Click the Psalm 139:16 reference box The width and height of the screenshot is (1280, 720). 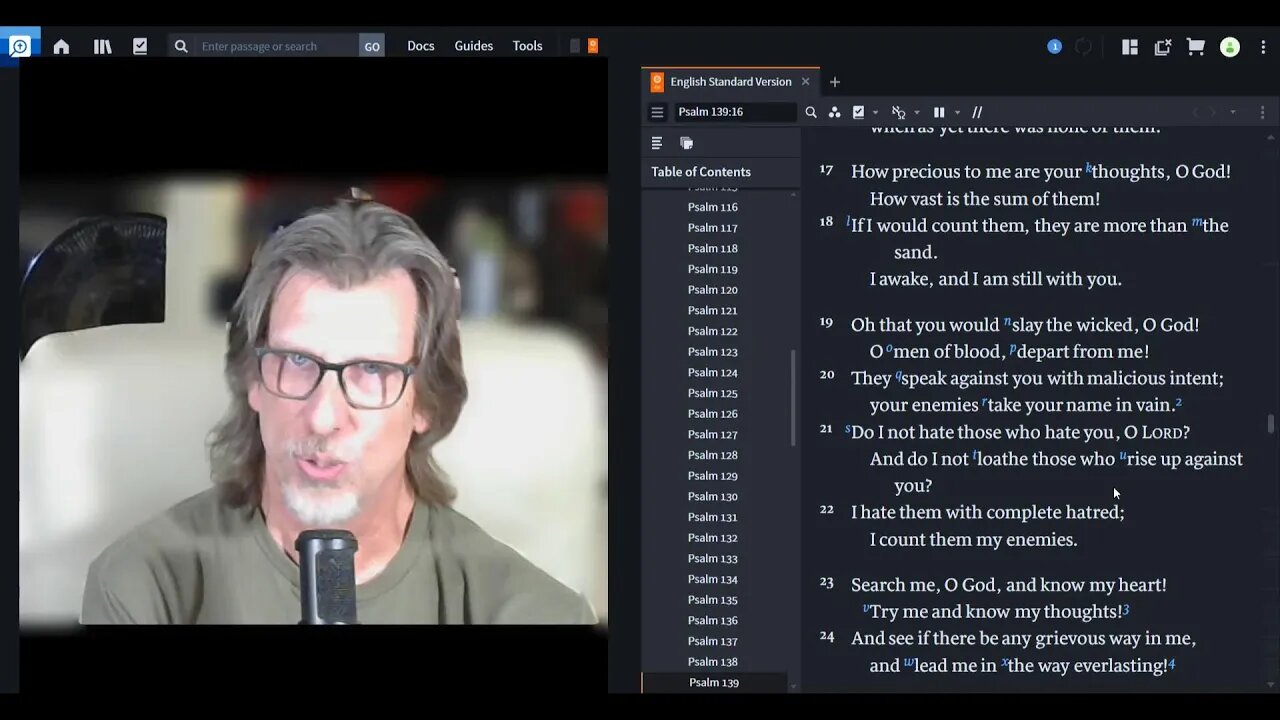(735, 112)
